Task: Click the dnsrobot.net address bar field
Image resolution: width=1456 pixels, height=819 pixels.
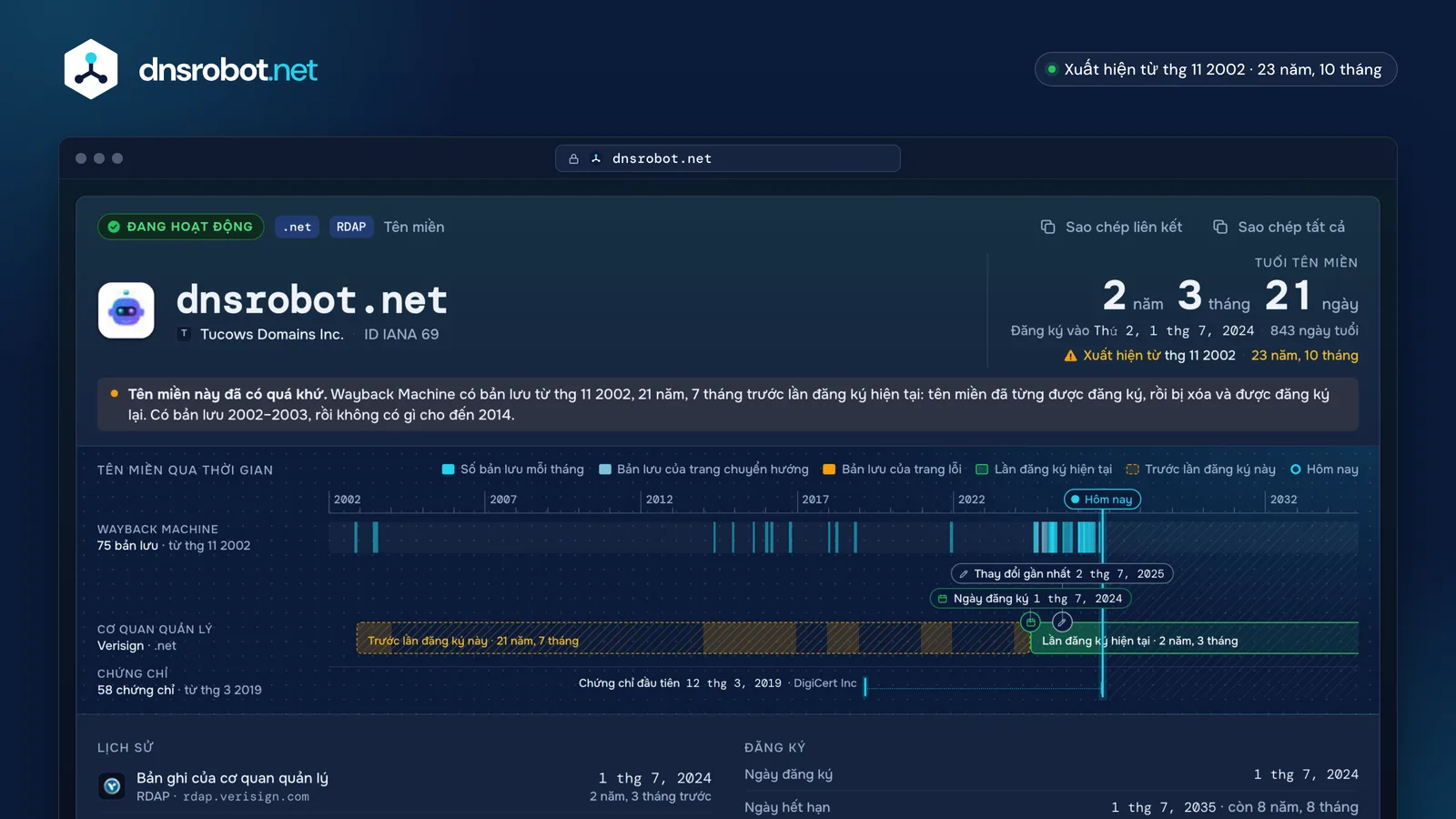Action: pyautogui.click(x=728, y=158)
